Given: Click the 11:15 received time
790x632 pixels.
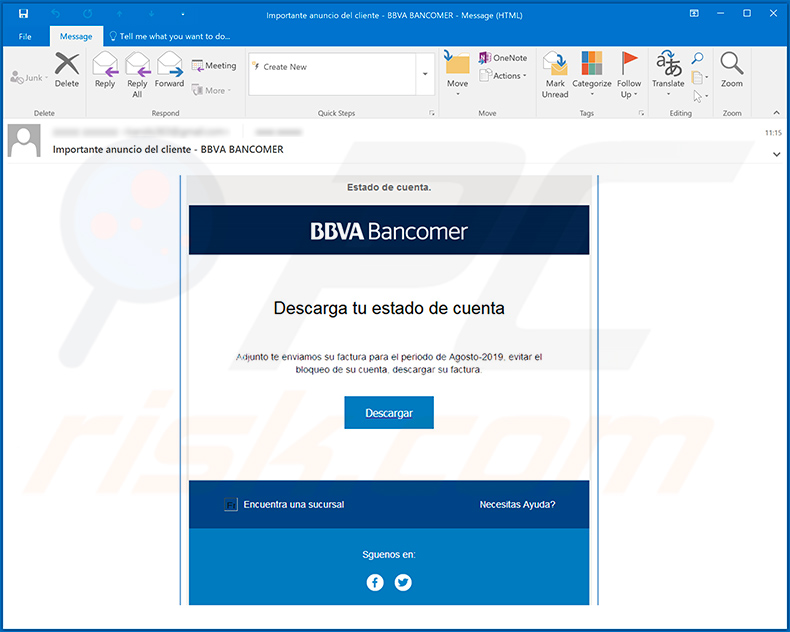Looking at the screenshot, I should tap(773, 133).
